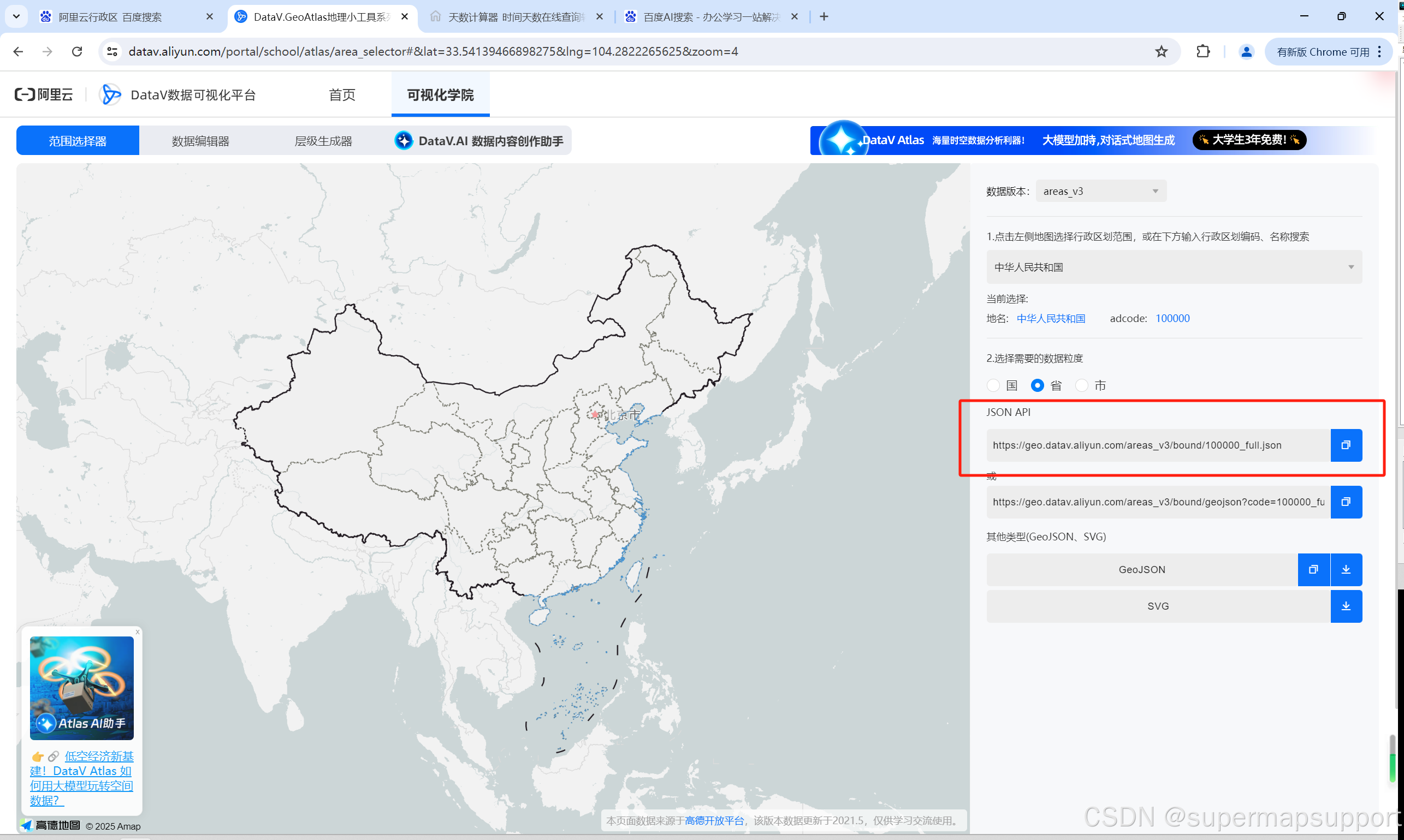Copy the geojson?code= API URL
This screenshot has height=840, width=1404.
point(1346,502)
